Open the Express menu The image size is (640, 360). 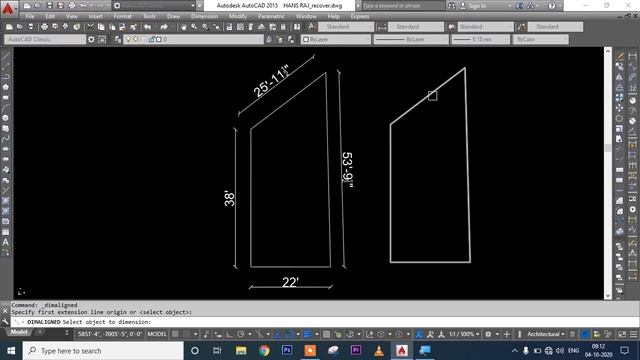pos(360,16)
